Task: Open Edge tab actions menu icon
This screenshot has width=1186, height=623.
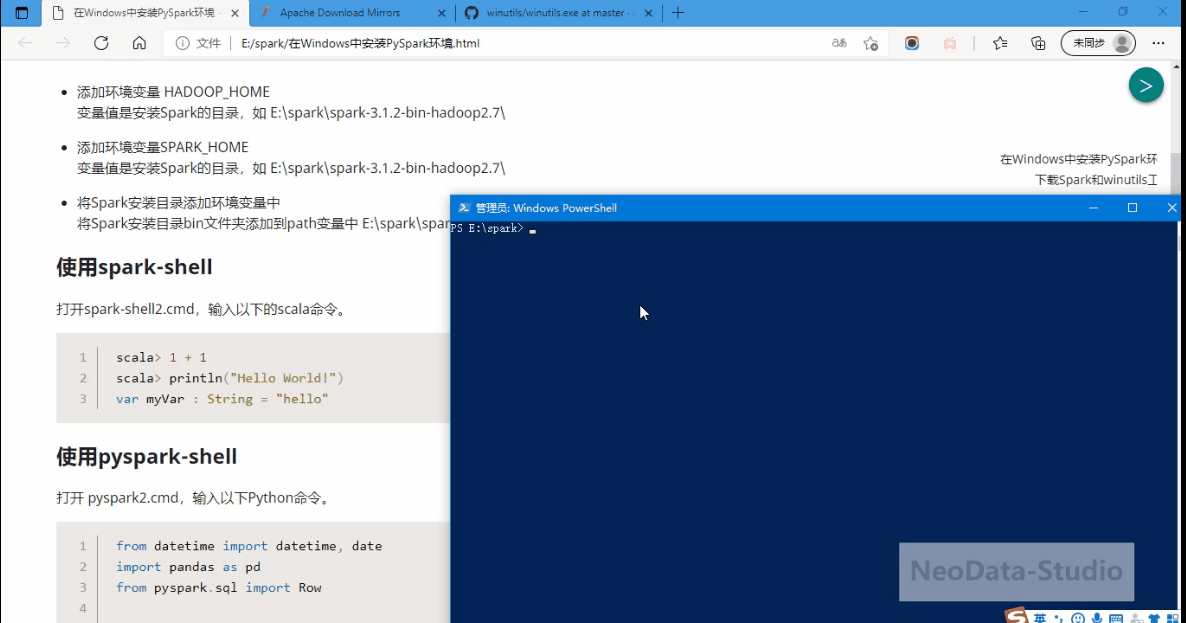Action: coord(22,13)
